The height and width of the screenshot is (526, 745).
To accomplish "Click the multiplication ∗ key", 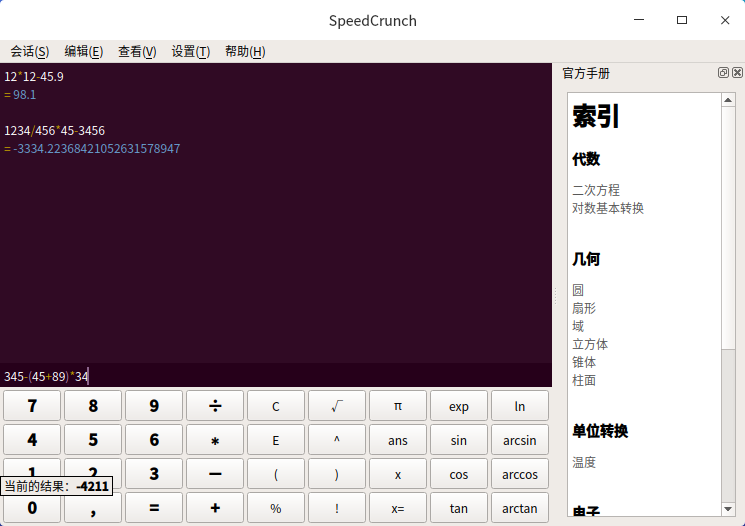I will coord(215,440).
